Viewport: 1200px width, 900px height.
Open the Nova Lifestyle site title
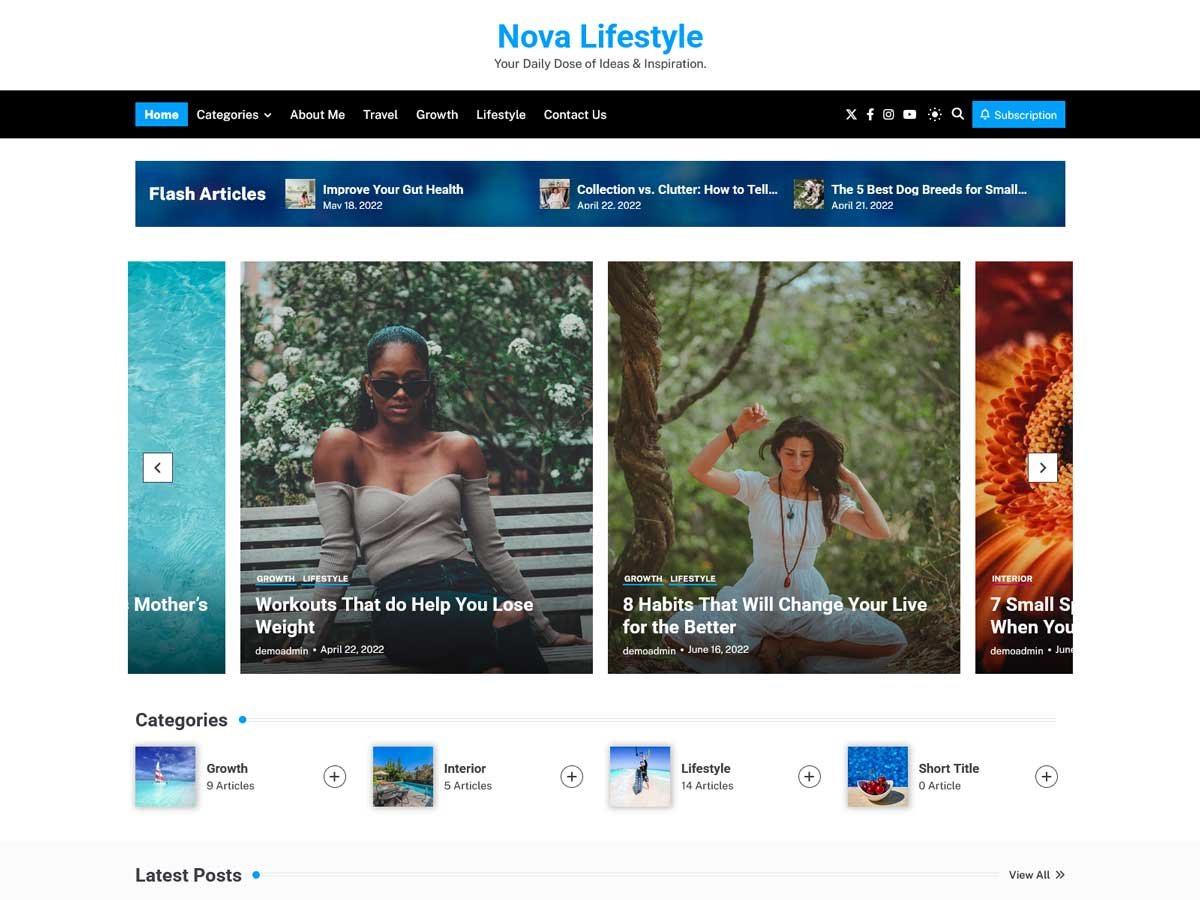(x=600, y=37)
